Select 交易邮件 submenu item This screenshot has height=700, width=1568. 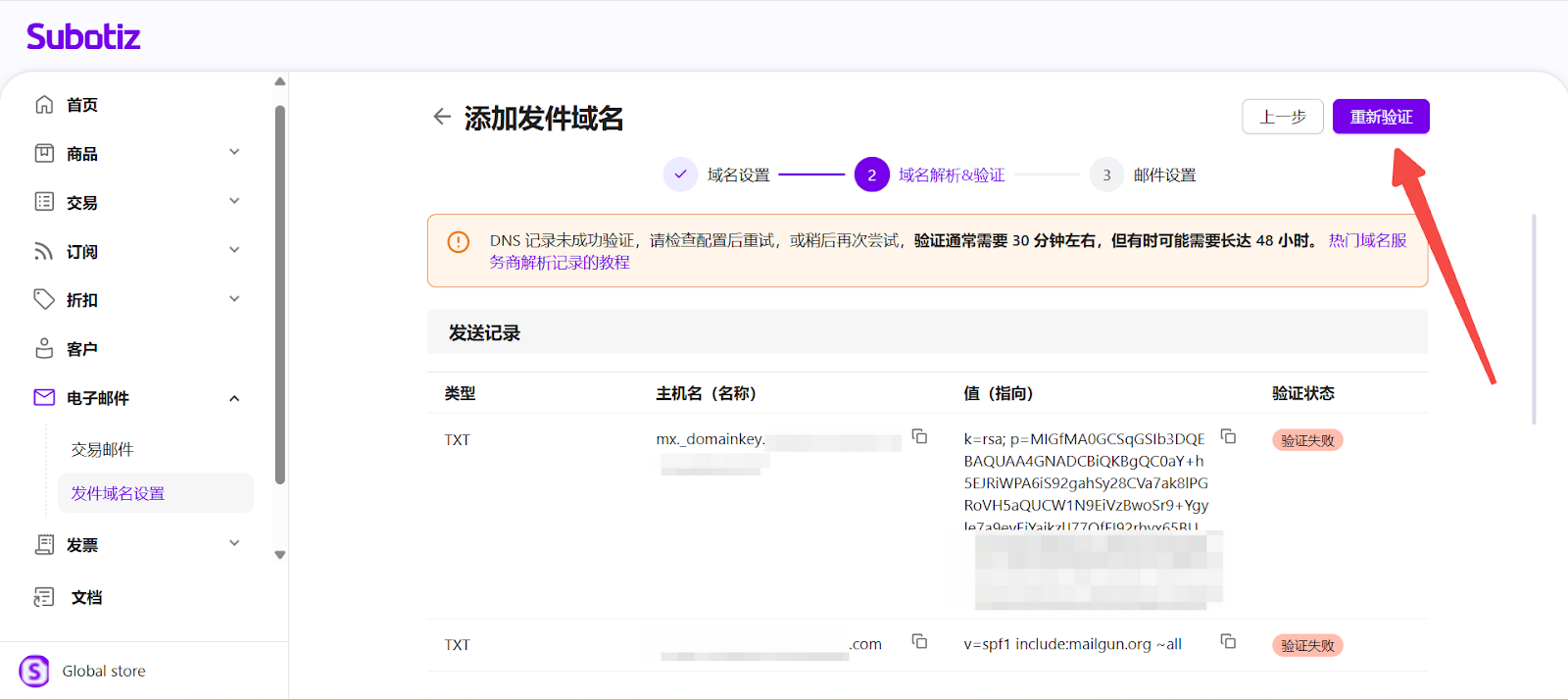[103, 449]
